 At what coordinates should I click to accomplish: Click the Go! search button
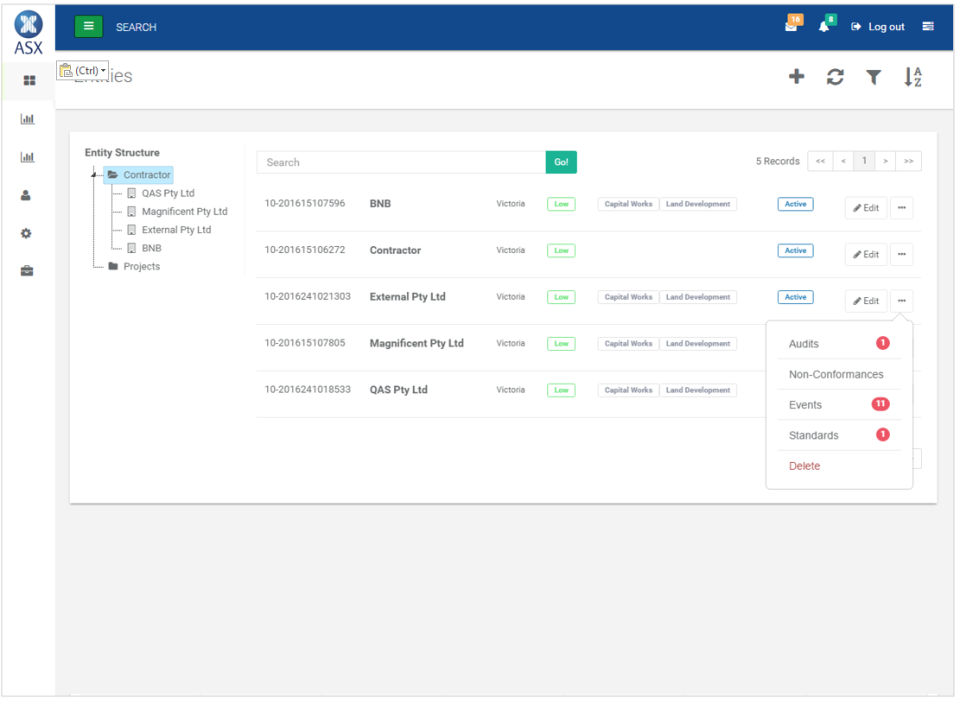pyautogui.click(x=561, y=162)
